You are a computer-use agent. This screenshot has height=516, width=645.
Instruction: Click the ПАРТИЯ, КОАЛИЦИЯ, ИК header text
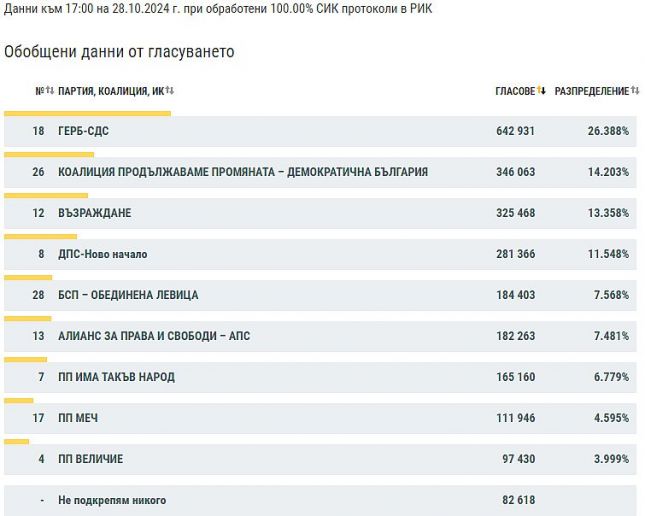click(x=111, y=91)
